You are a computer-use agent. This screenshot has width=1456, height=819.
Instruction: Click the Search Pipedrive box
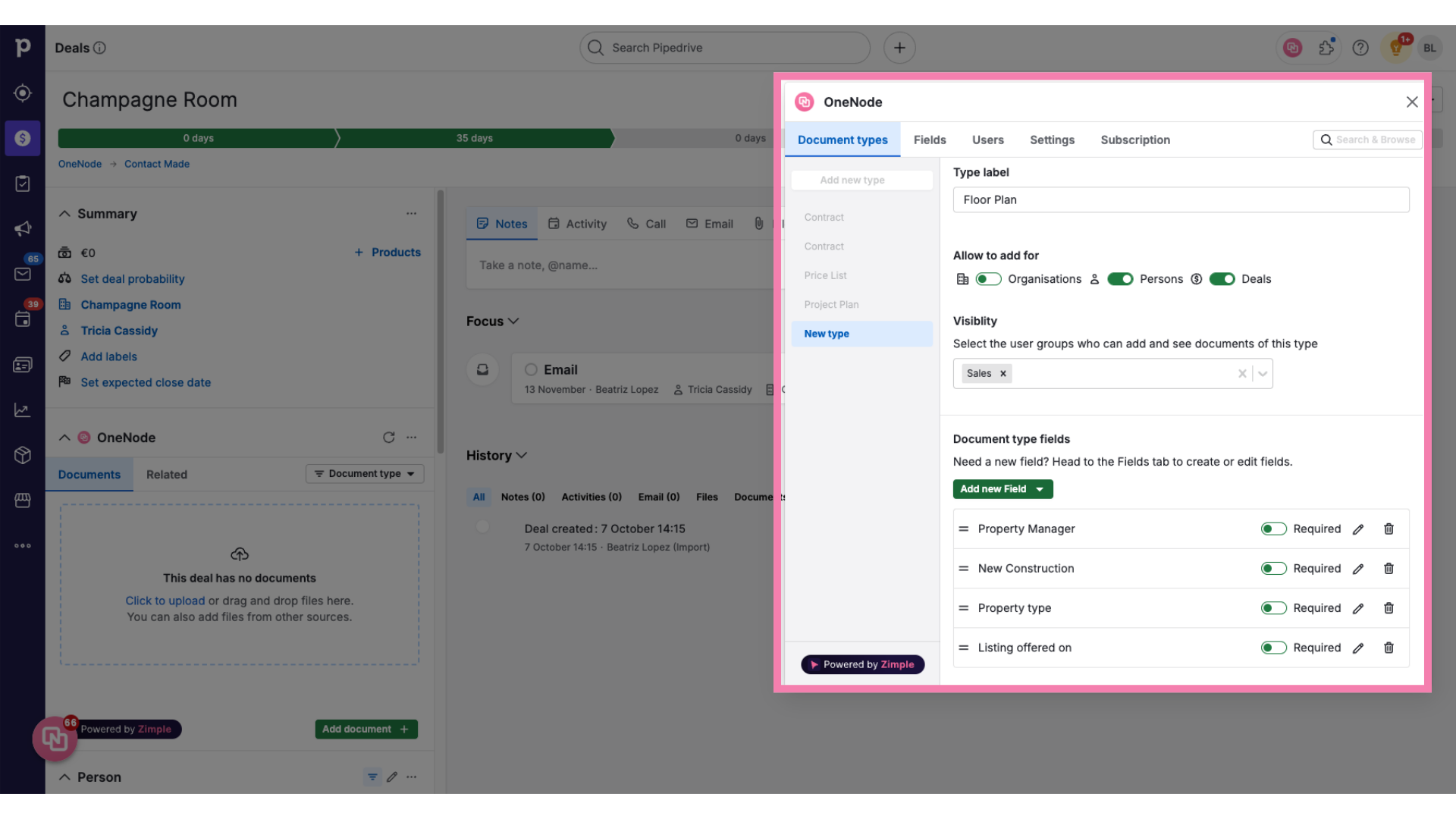pos(725,48)
